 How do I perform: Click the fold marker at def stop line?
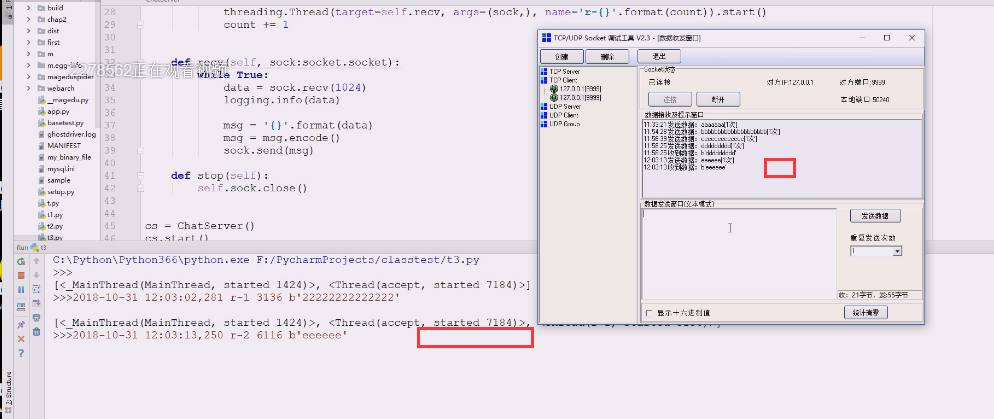[140, 176]
